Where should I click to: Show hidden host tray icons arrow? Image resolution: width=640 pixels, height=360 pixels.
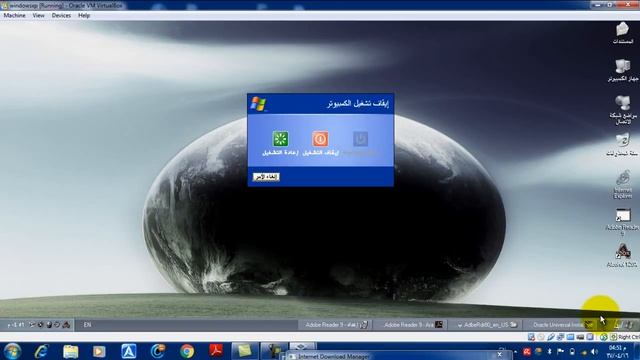(516, 351)
